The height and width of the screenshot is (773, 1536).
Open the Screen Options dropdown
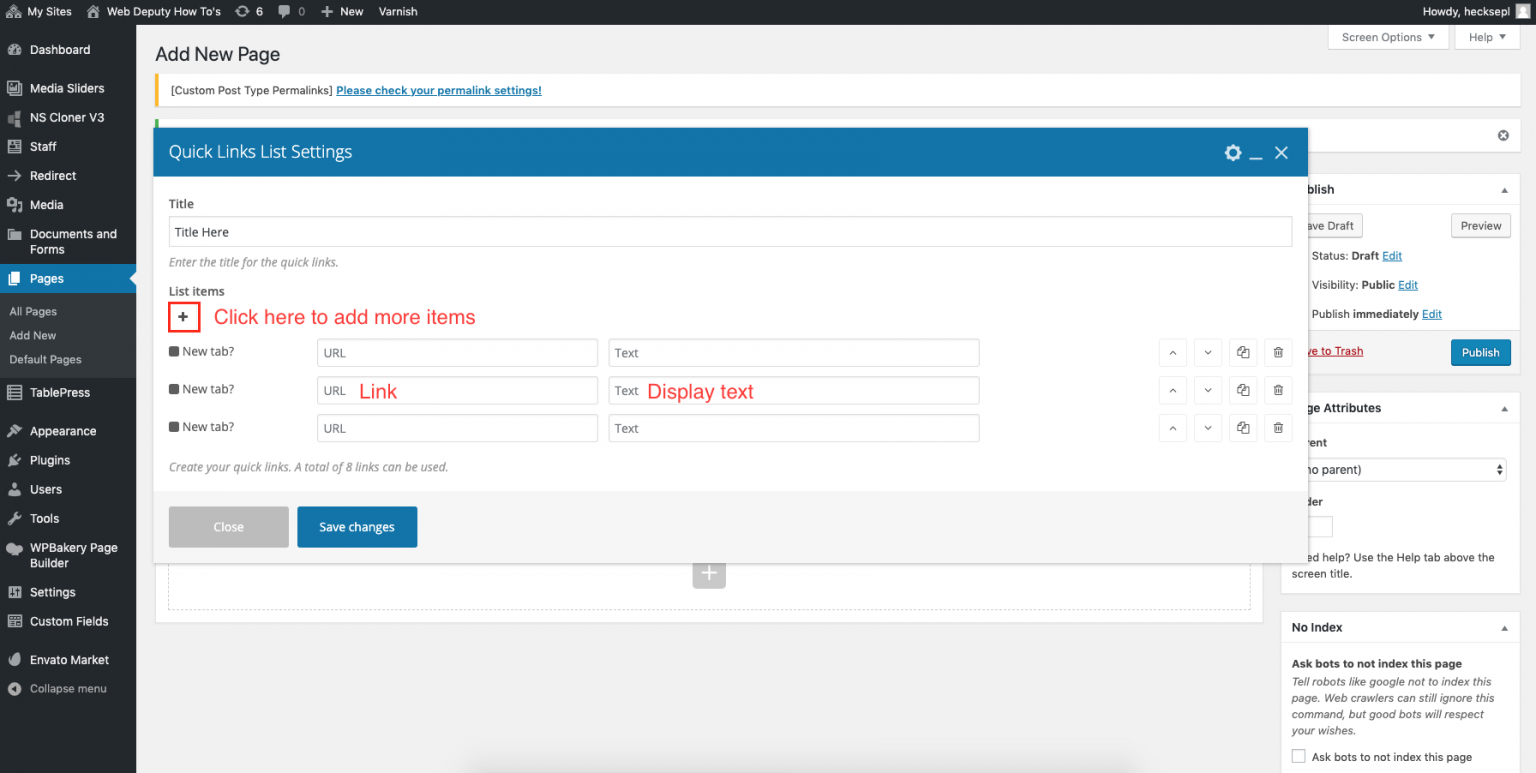[x=1387, y=36]
